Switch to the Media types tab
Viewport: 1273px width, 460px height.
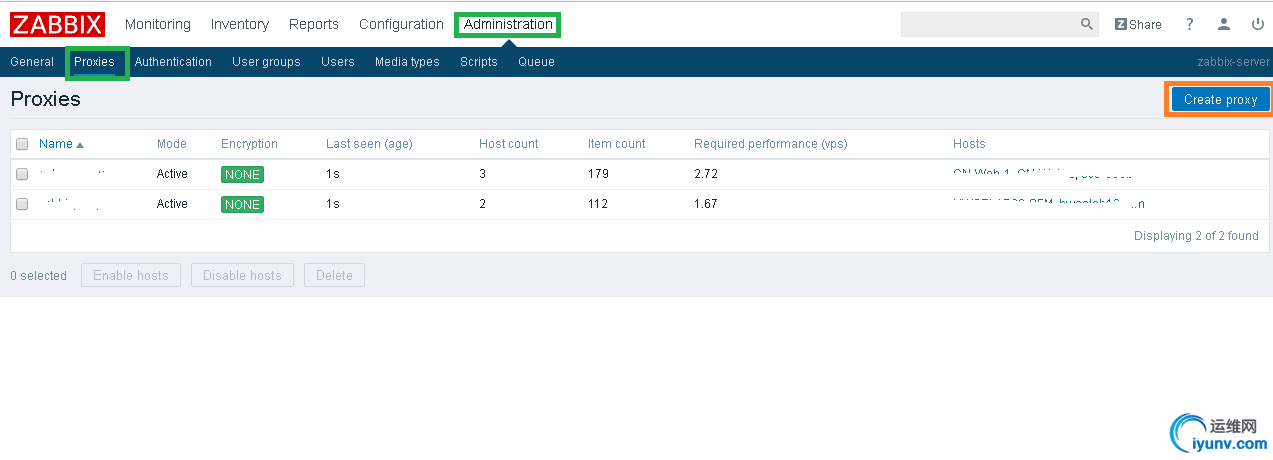tap(407, 62)
